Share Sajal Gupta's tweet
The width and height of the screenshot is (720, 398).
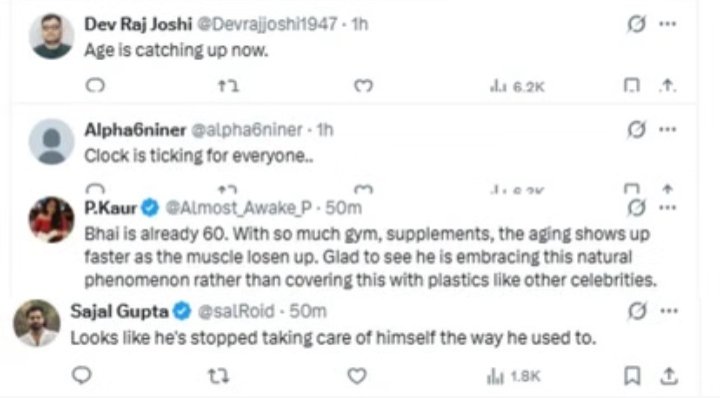(669, 376)
